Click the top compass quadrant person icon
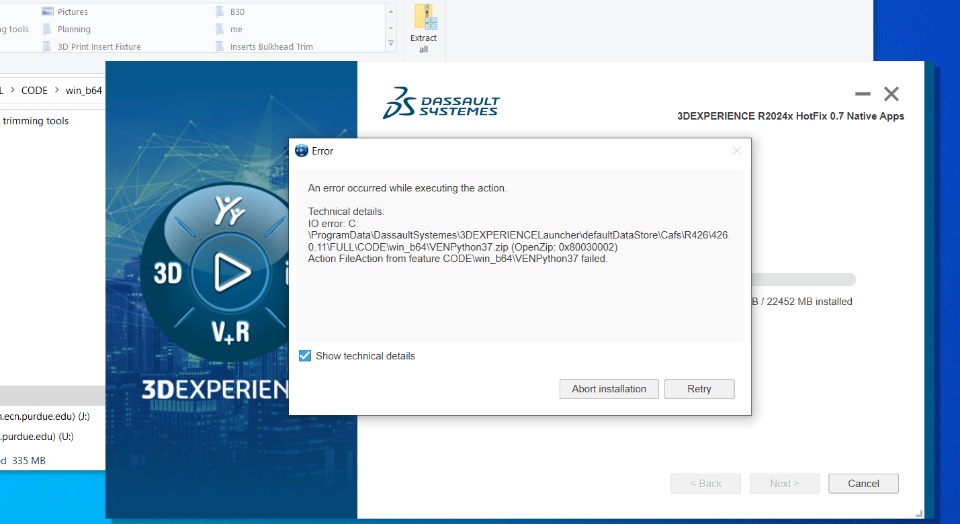Image resolution: width=960 pixels, height=524 pixels. coord(230,211)
